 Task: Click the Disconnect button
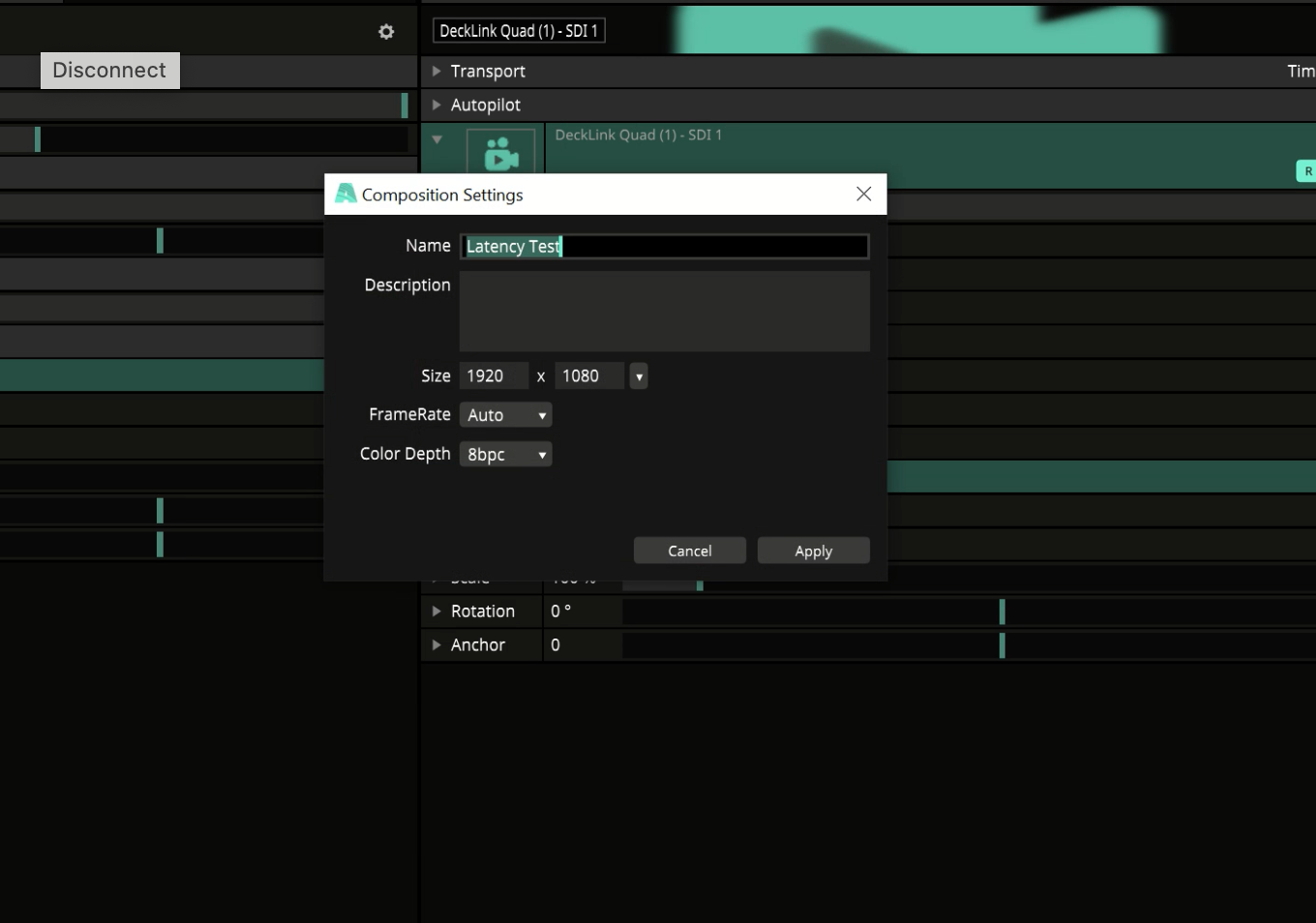click(x=109, y=71)
